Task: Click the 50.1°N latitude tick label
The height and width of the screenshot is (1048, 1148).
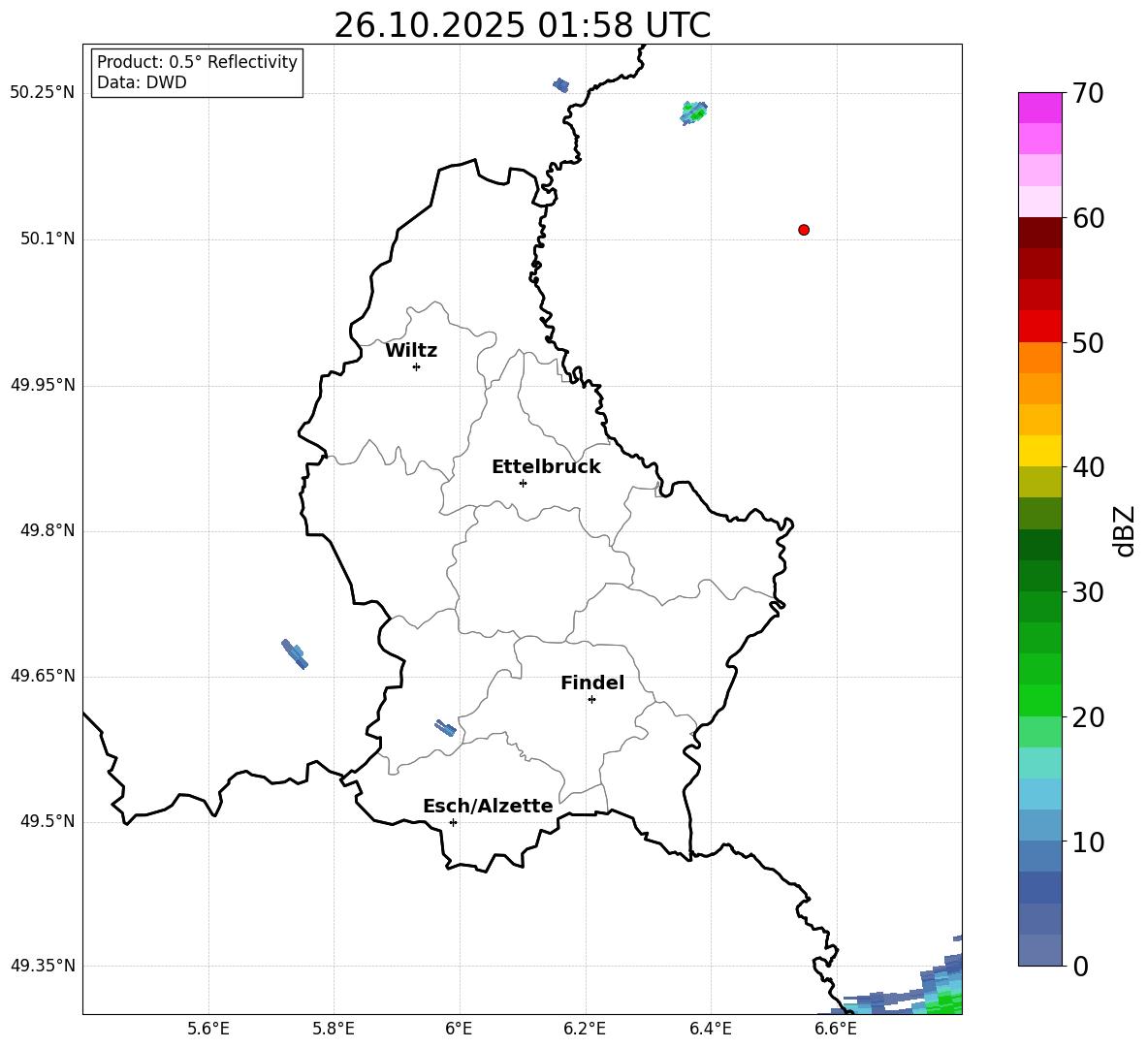Action: 48,238
